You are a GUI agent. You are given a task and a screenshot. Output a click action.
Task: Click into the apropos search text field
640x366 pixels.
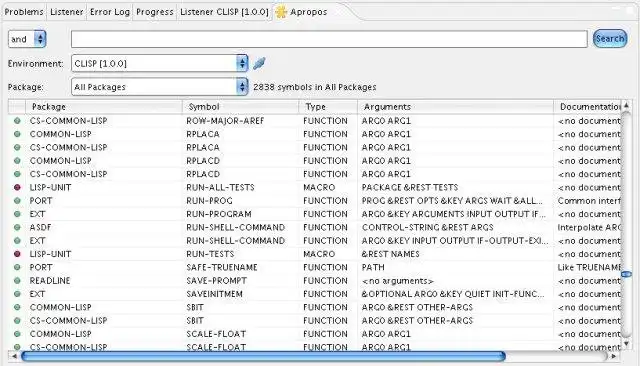329,39
